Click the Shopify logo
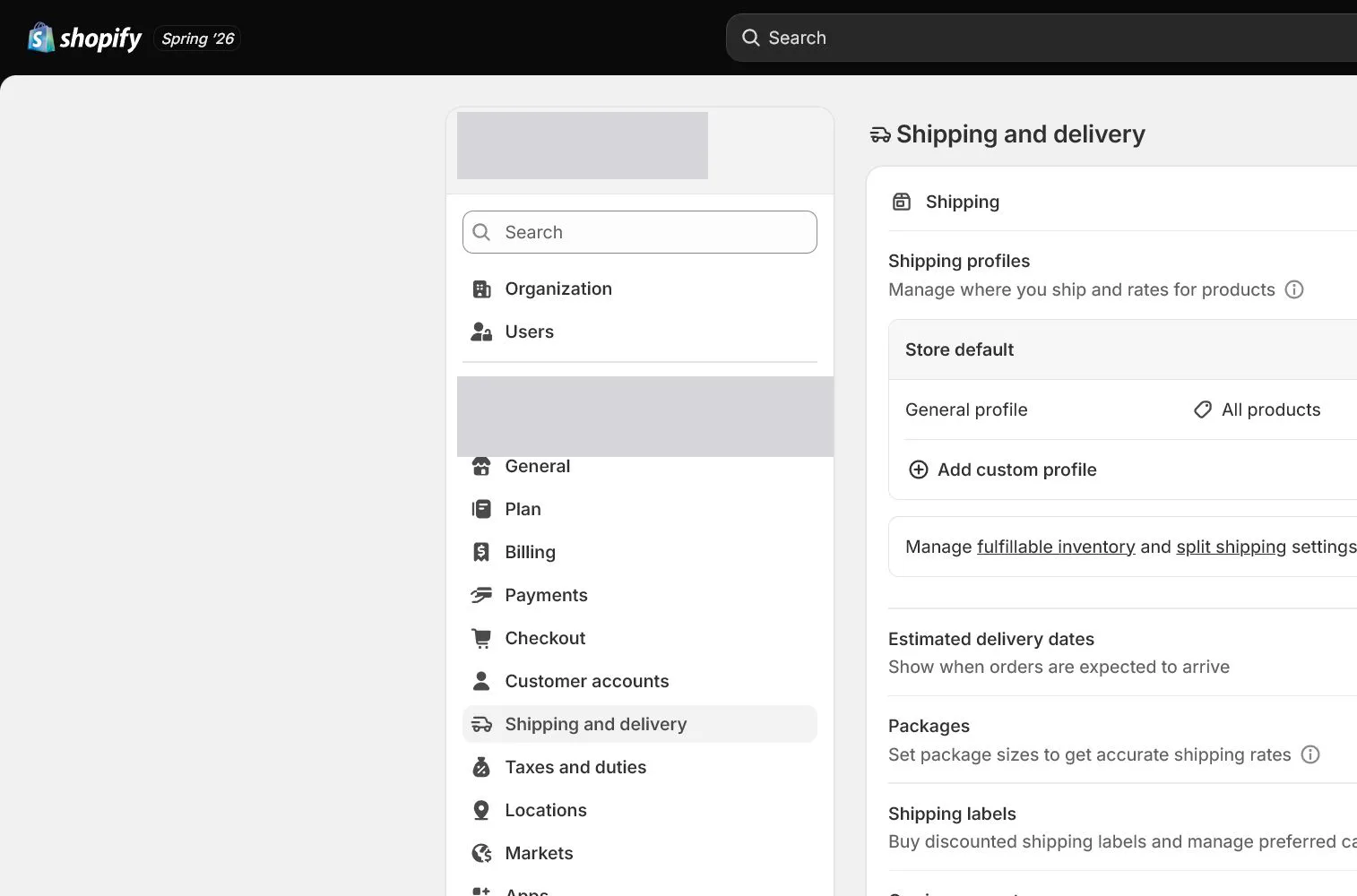This screenshot has height=896, width=1357. [85, 38]
